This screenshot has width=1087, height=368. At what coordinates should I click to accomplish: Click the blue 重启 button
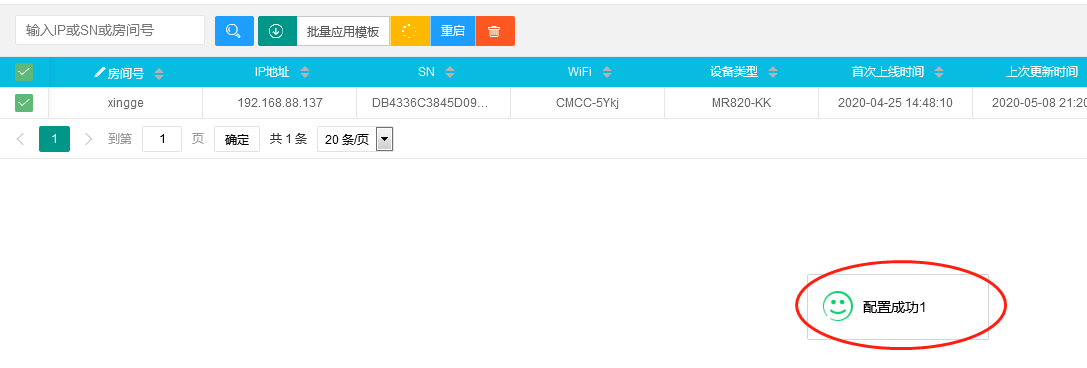(453, 31)
